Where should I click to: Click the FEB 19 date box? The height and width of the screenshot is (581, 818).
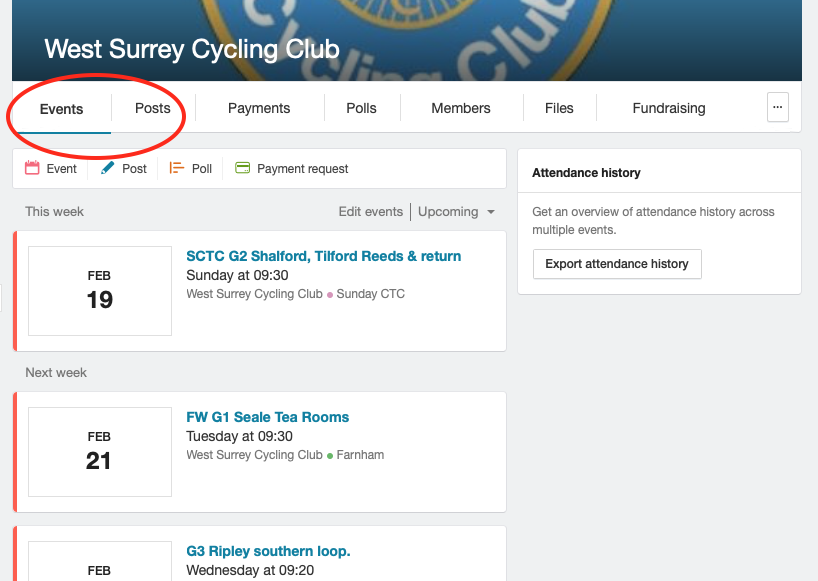(100, 291)
